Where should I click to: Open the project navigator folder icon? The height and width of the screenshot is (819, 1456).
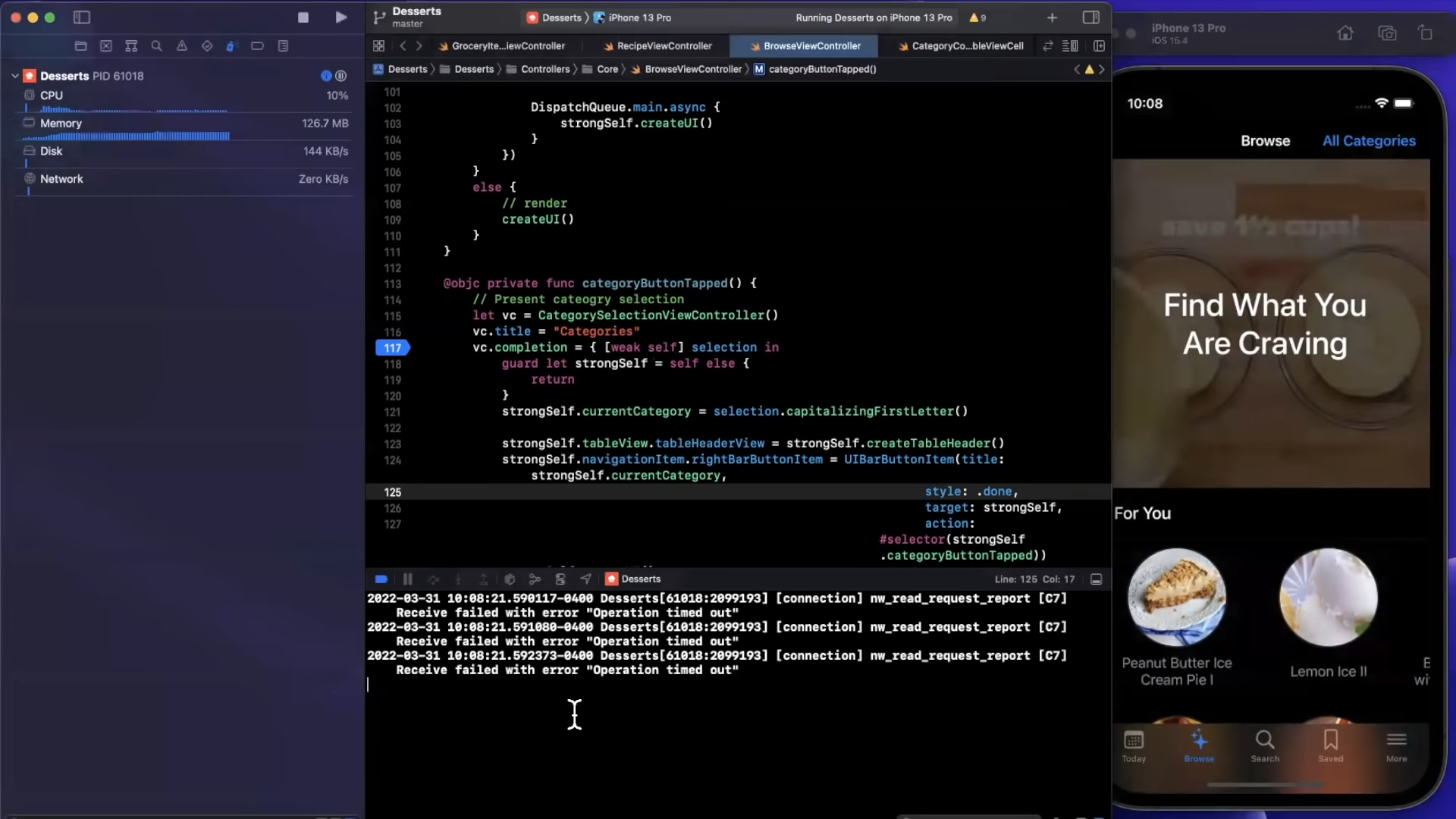81,46
